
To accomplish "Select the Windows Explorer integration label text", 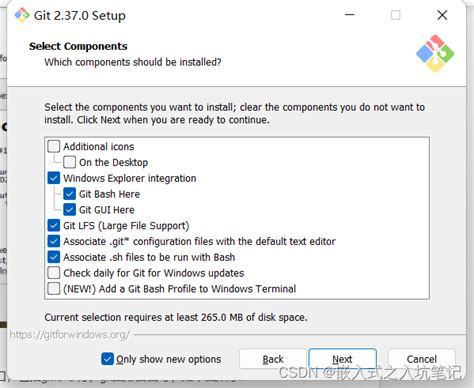I will [130, 178].
